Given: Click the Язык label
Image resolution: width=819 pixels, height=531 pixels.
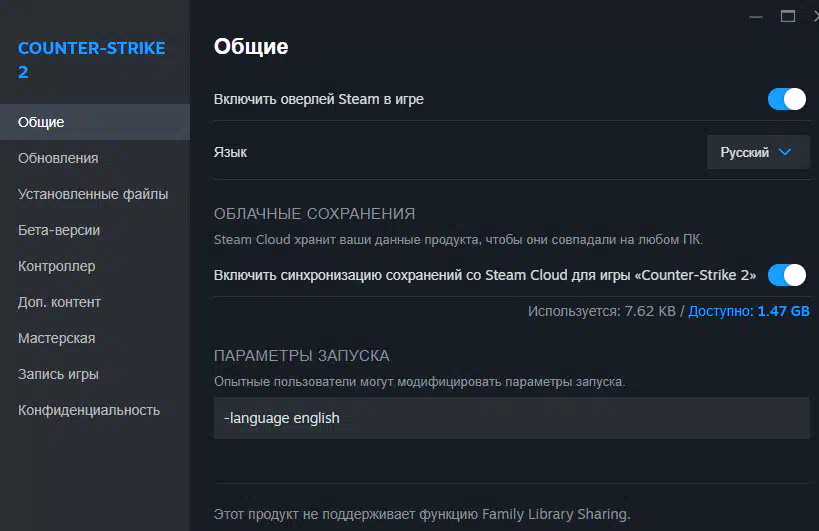Looking at the screenshot, I should (x=230, y=152).
